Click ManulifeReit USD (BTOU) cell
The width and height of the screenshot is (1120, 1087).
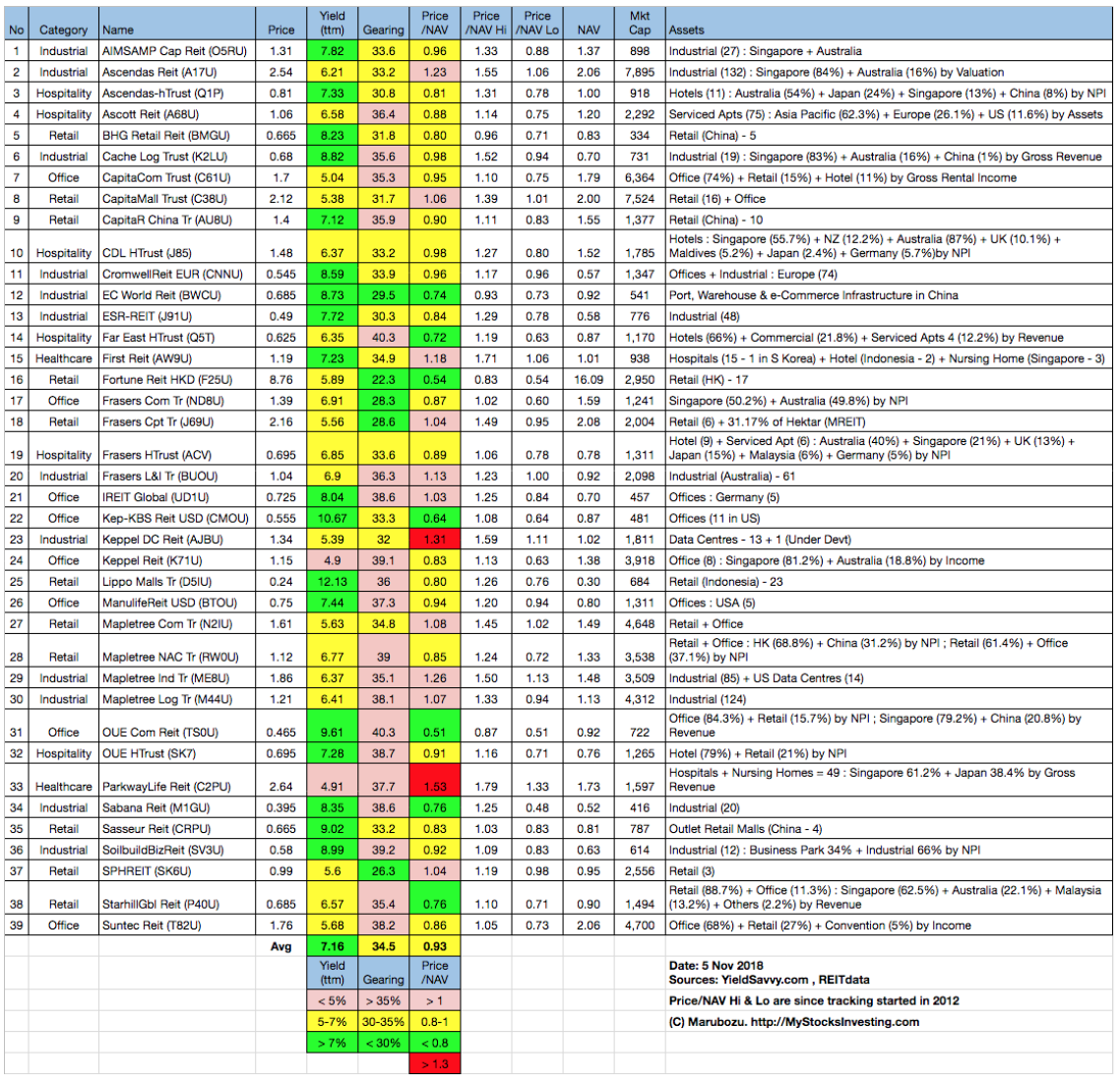177,603
